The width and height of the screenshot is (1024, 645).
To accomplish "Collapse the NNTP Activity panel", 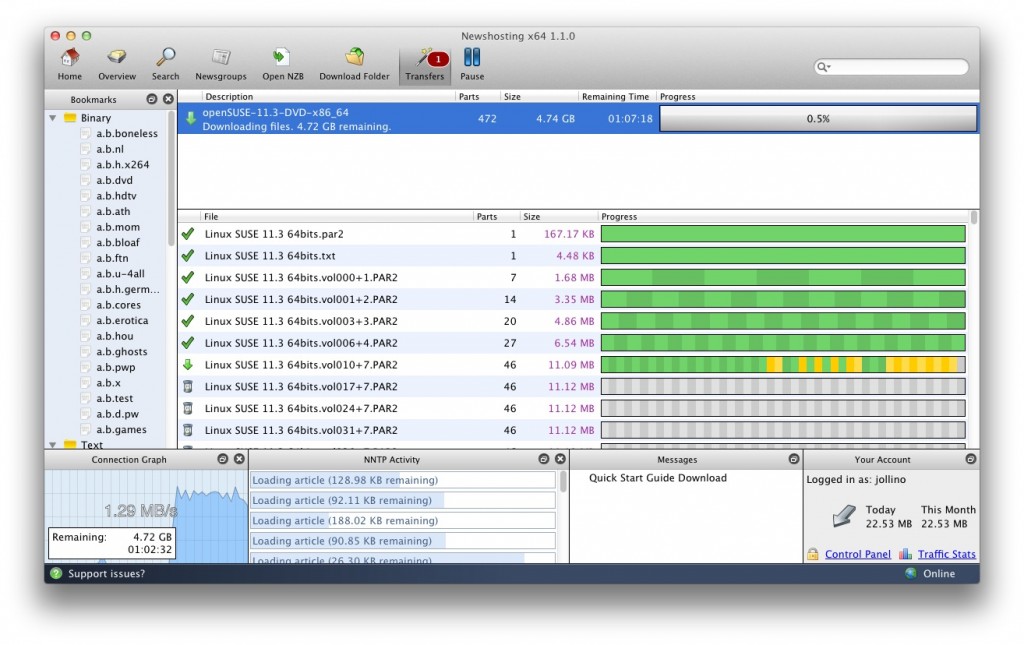I will pos(544,459).
